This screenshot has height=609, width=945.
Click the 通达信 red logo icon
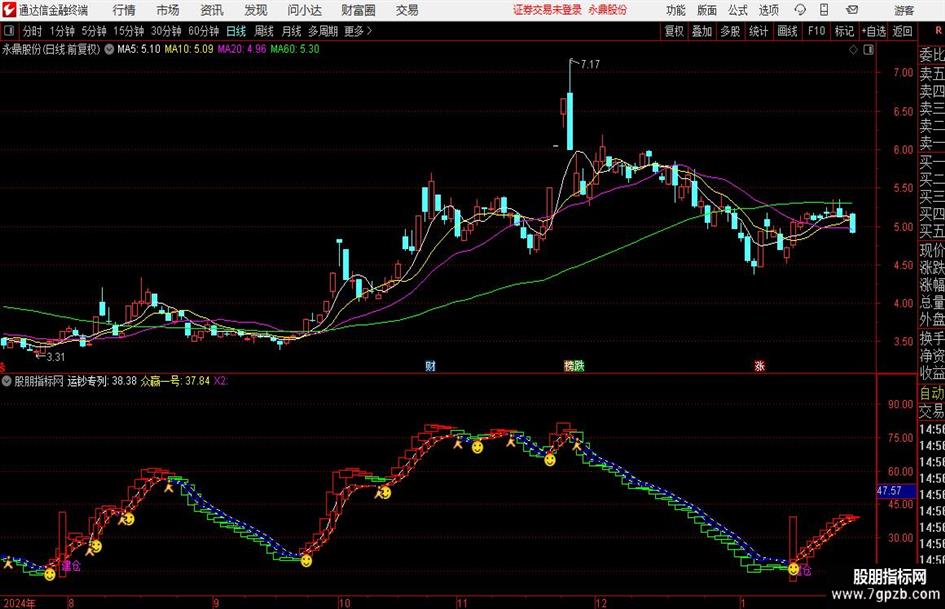[9, 10]
